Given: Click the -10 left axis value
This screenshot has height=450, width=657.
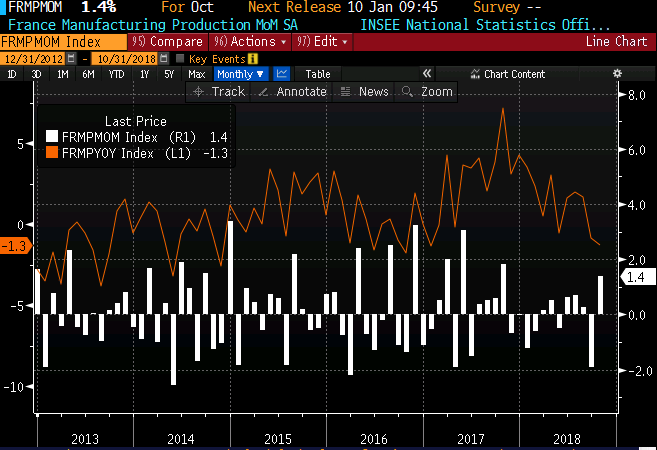Looking at the screenshot, I should tap(13, 386).
